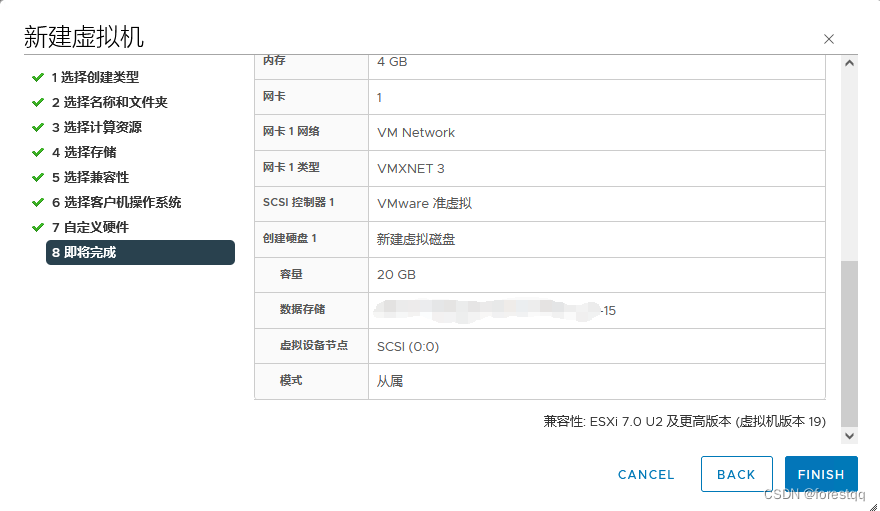Image resolution: width=880 pixels, height=511 pixels.
Task: Click the scrollbar down arrow
Action: point(849,436)
